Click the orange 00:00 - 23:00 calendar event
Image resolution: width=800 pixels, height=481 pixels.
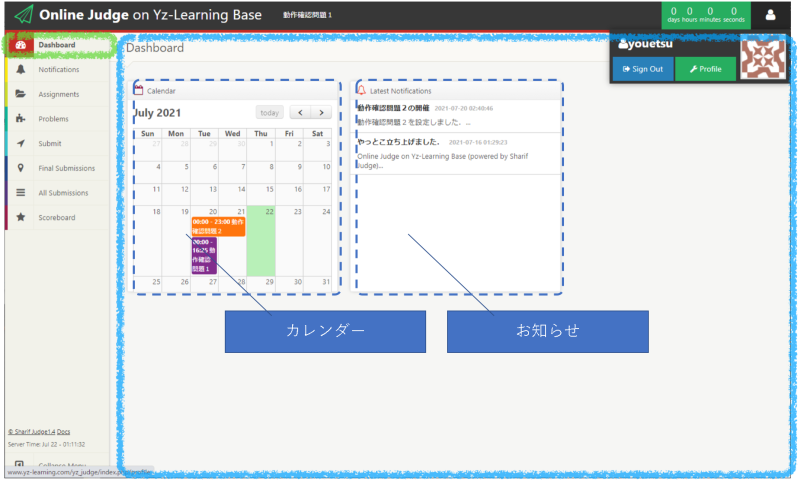tap(218, 226)
